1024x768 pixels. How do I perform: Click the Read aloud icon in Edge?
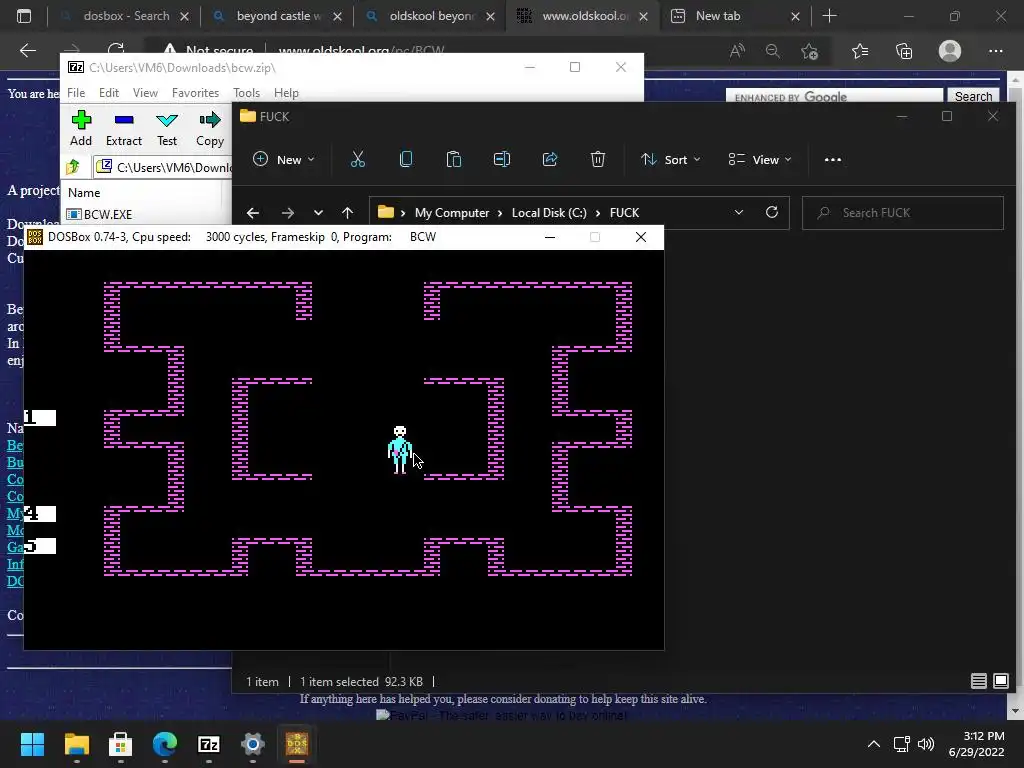pyautogui.click(x=737, y=51)
